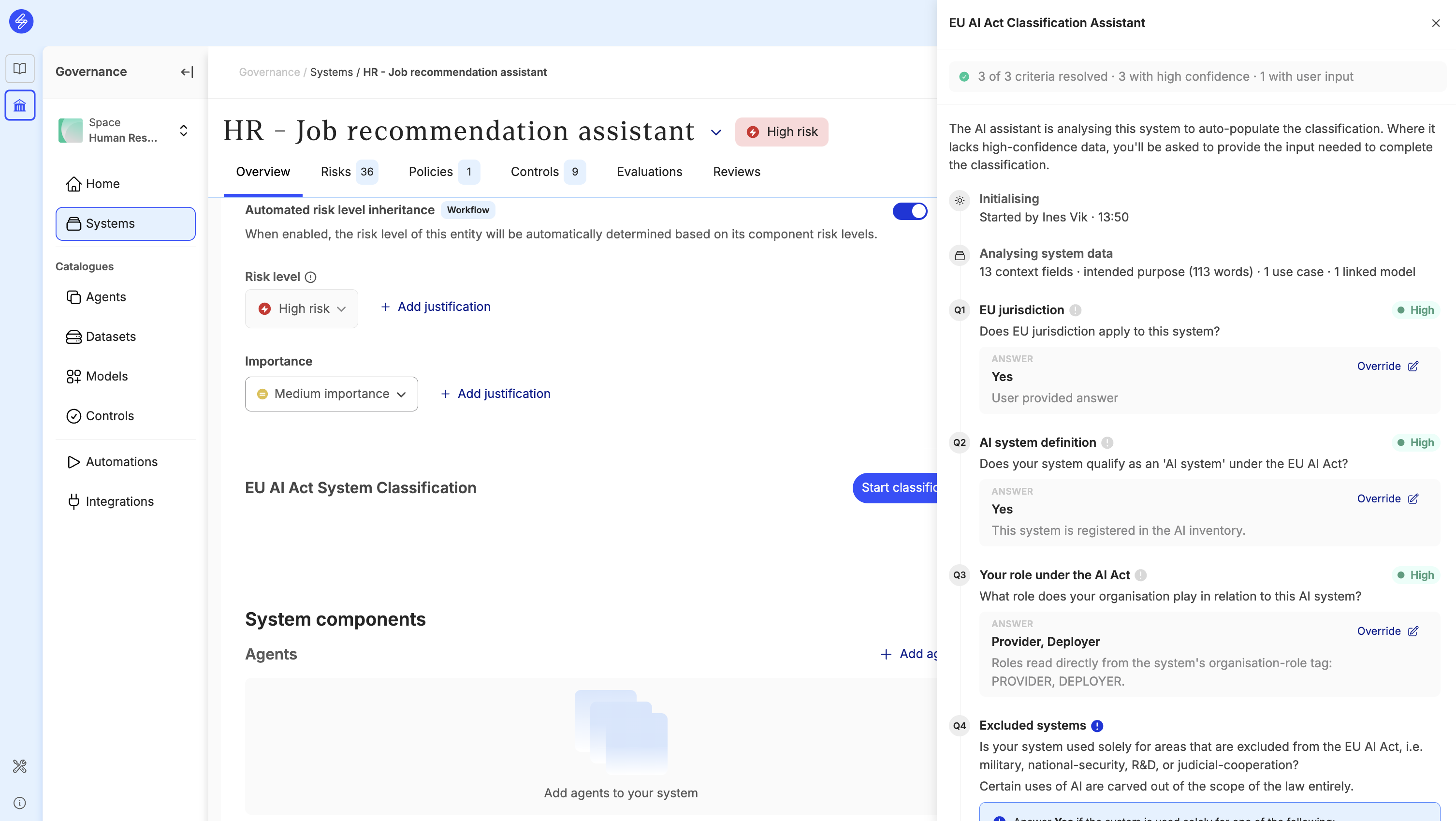Click the Q3 step marker
Screen dimensions: 1456x821
(x=960, y=575)
